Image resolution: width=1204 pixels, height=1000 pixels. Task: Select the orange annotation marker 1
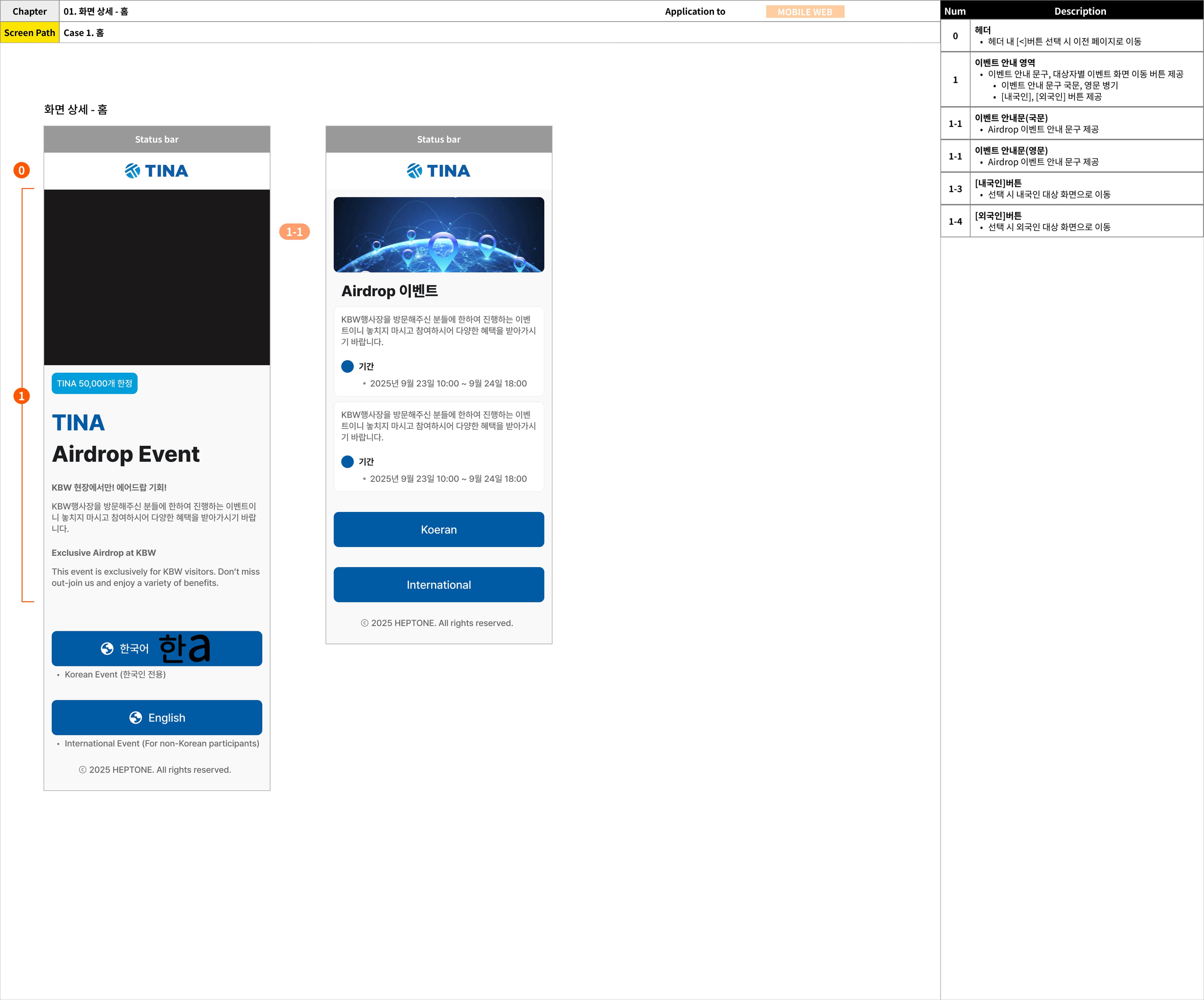(x=22, y=396)
